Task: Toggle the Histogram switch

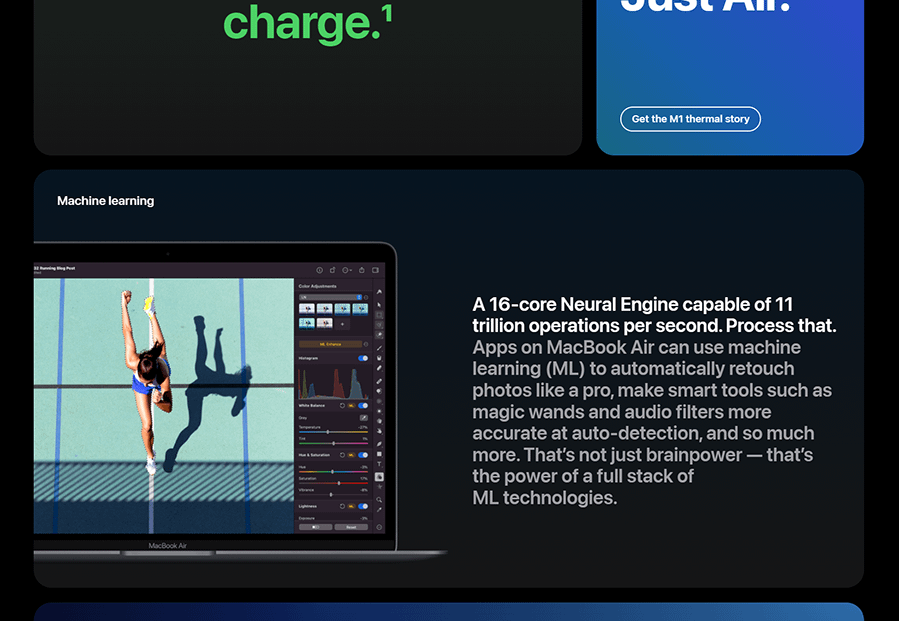Action: pos(362,357)
